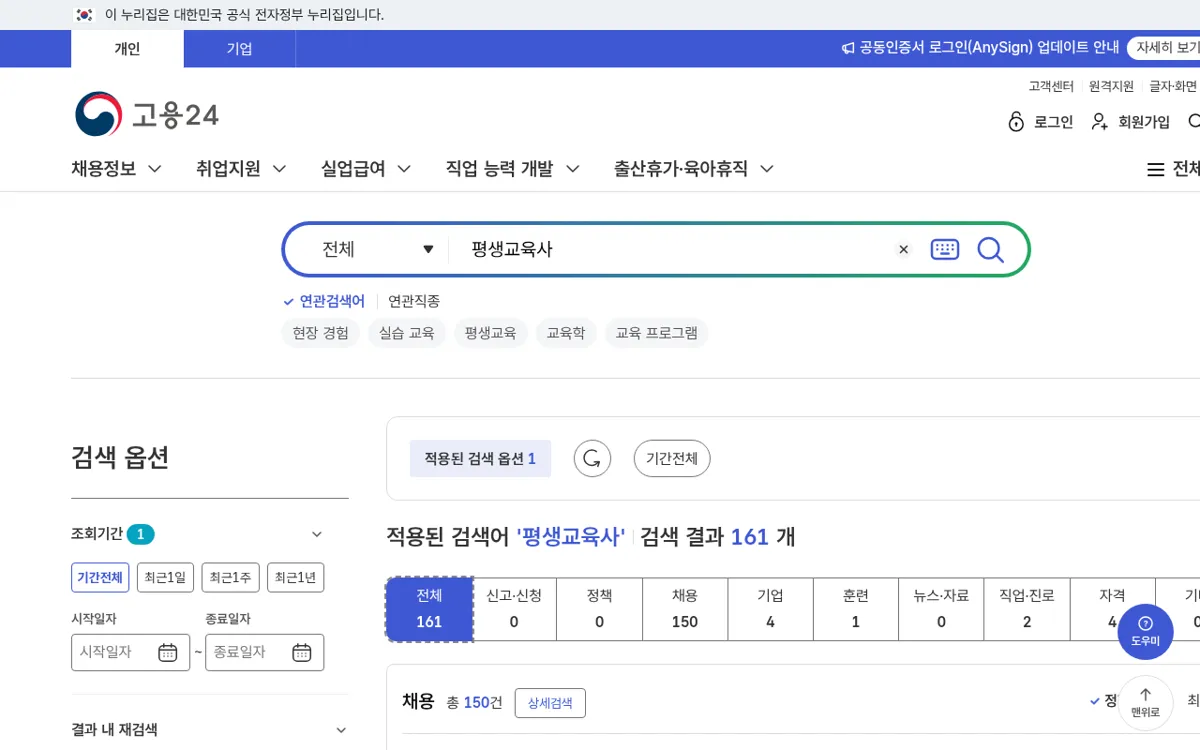Select the 뉴스·자료 results tab
Image resolution: width=1200 pixels, height=750 pixels.
[x=941, y=609]
